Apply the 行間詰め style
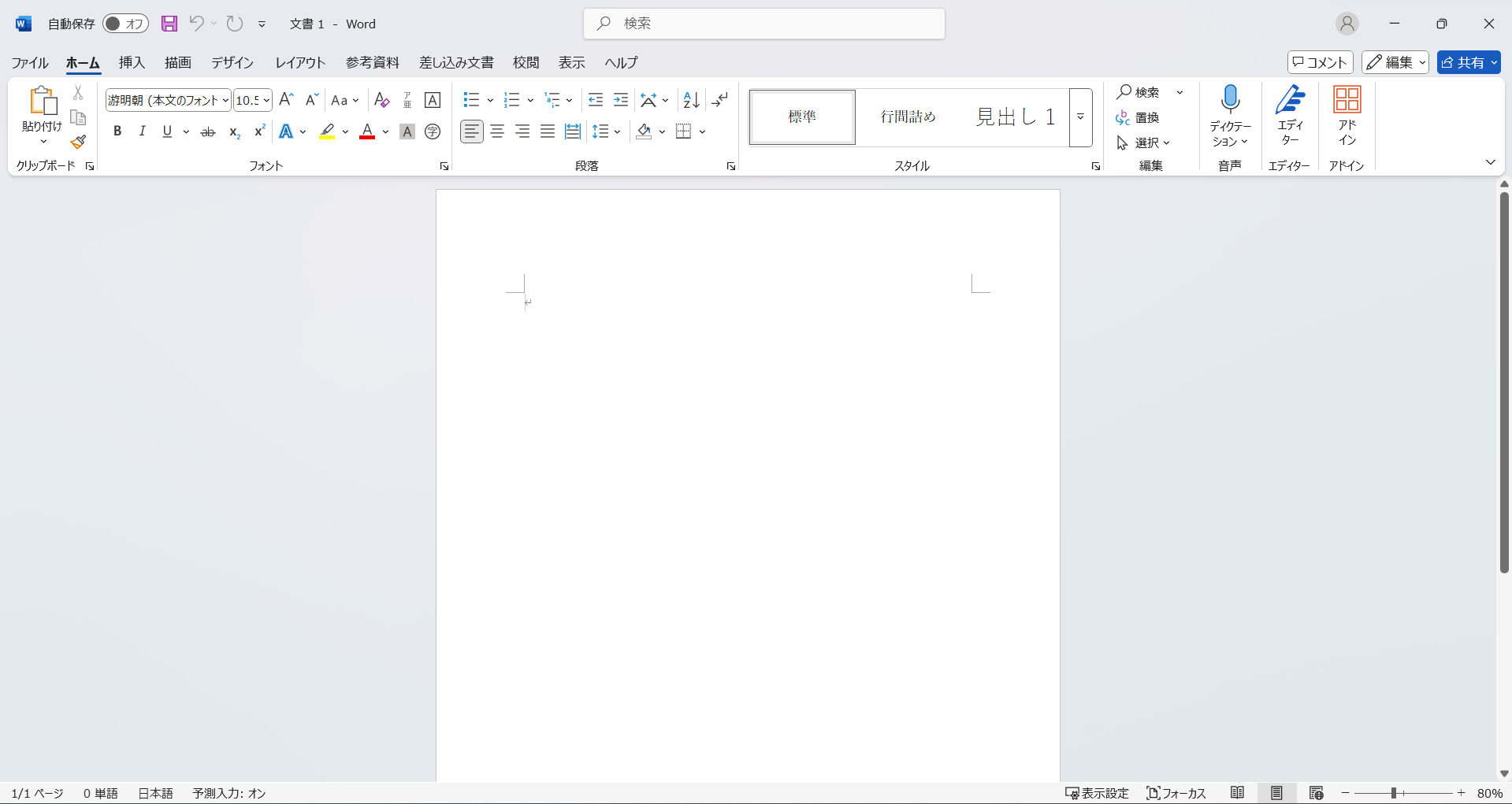 908,117
